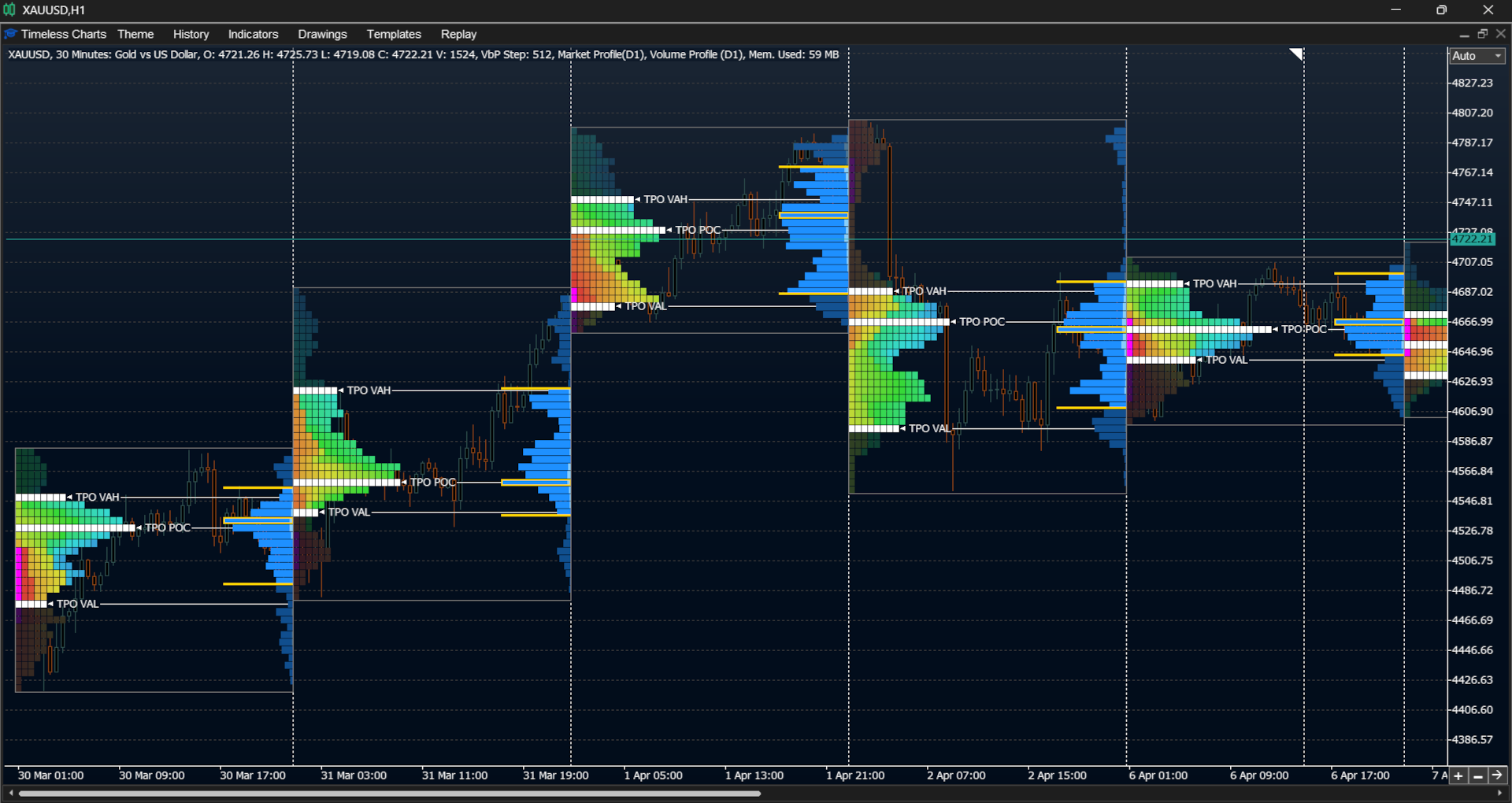Click the 4827.23 price axis label
This screenshot has width=1512, height=803.
(x=1473, y=83)
